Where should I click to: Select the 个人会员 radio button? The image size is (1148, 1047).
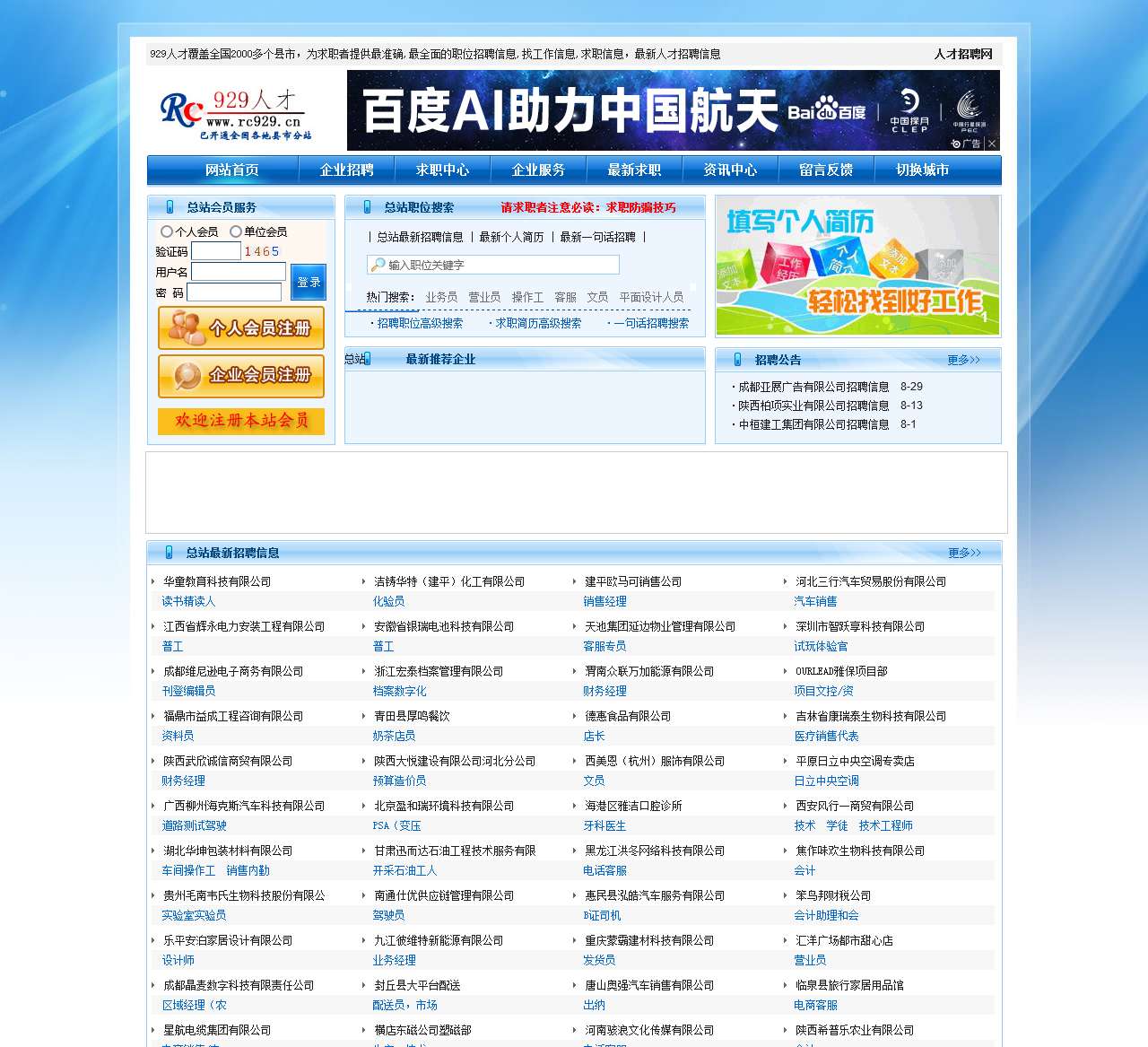[166, 231]
